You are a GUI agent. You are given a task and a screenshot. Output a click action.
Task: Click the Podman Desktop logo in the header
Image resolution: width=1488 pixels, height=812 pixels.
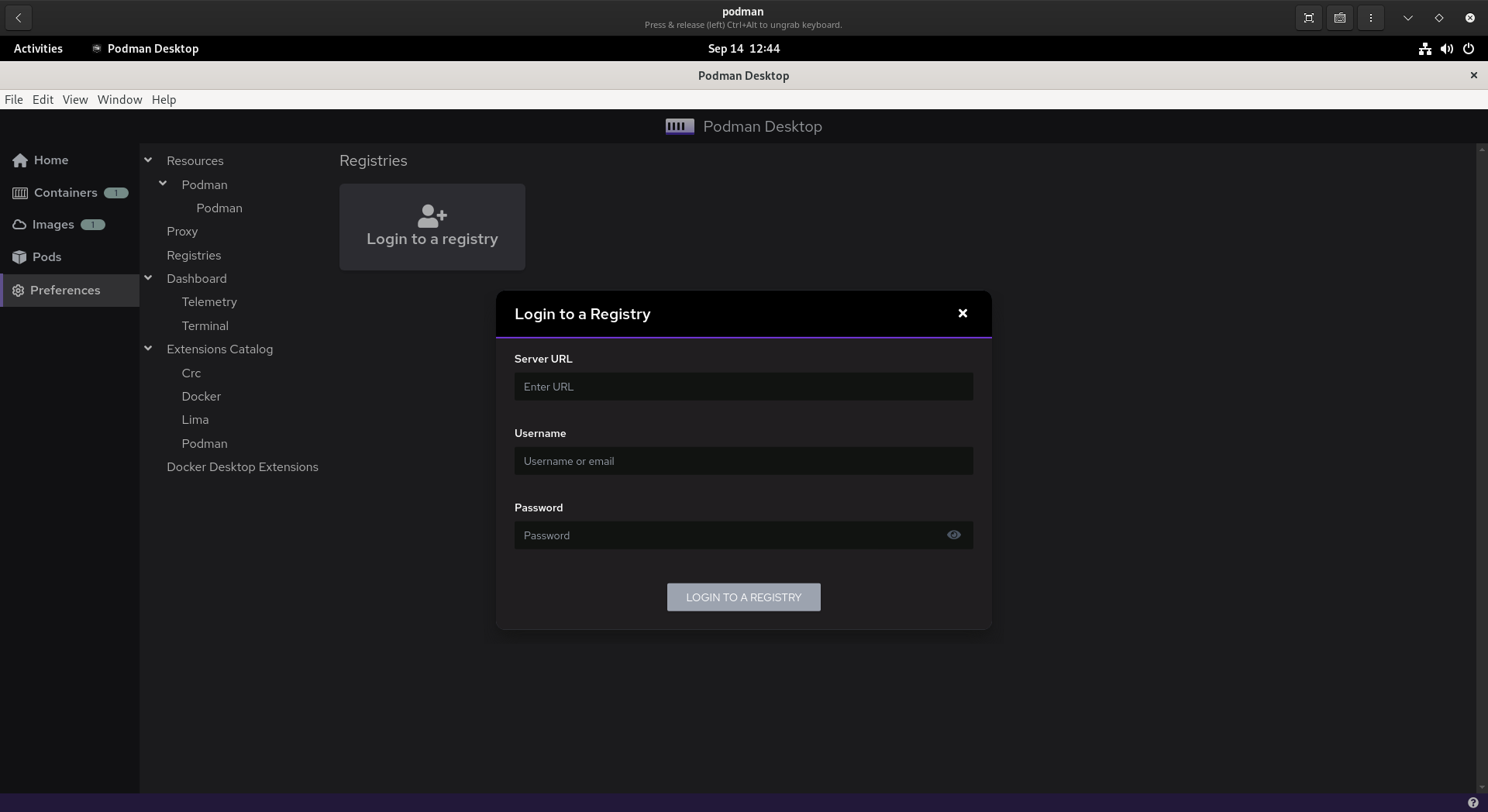pos(678,126)
